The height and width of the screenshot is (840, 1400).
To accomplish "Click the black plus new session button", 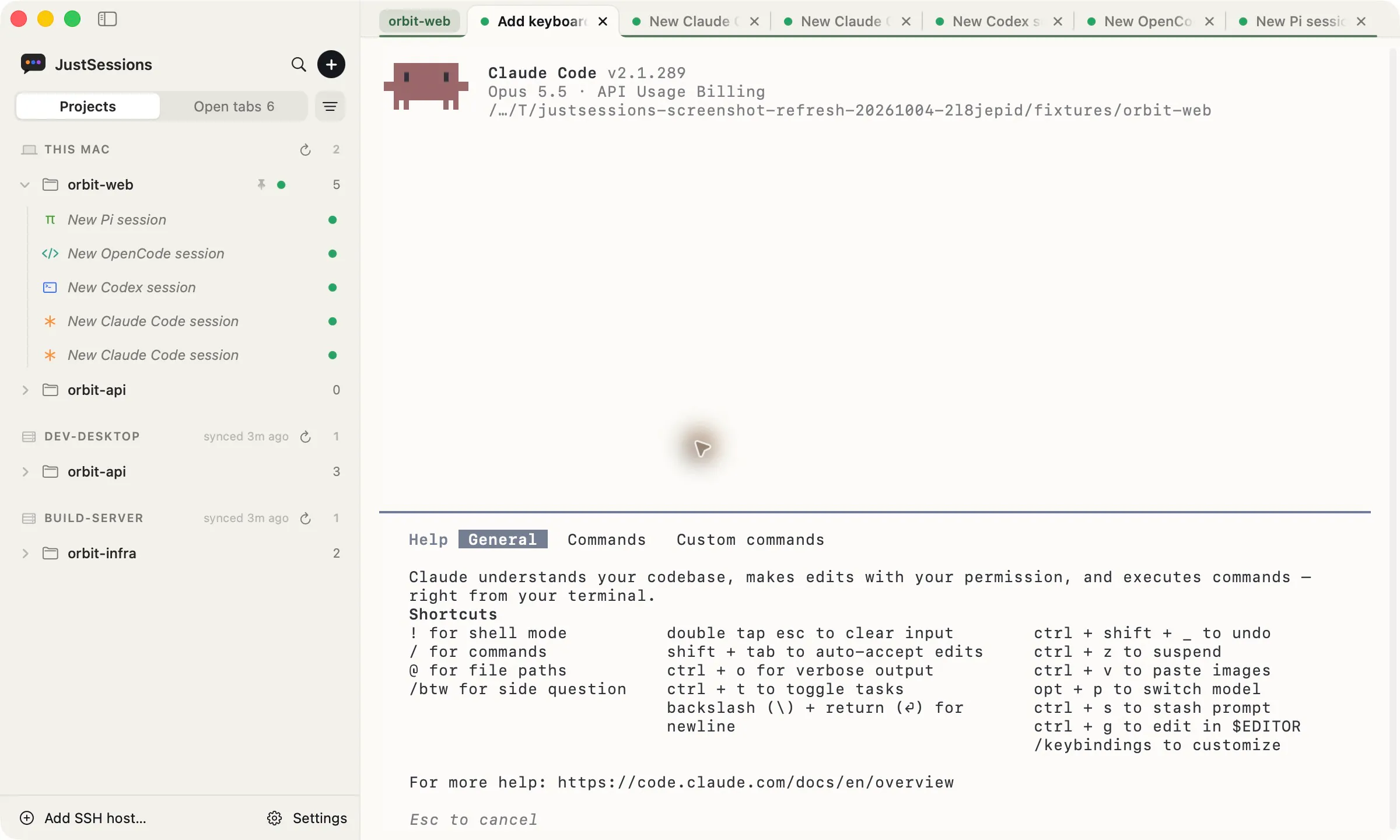I will 331,64.
